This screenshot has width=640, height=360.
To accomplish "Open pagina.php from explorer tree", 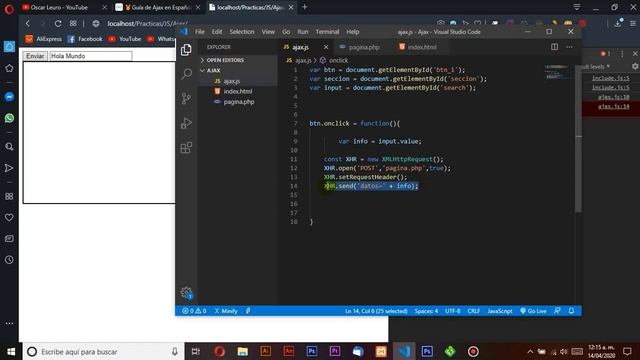I will point(239,102).
